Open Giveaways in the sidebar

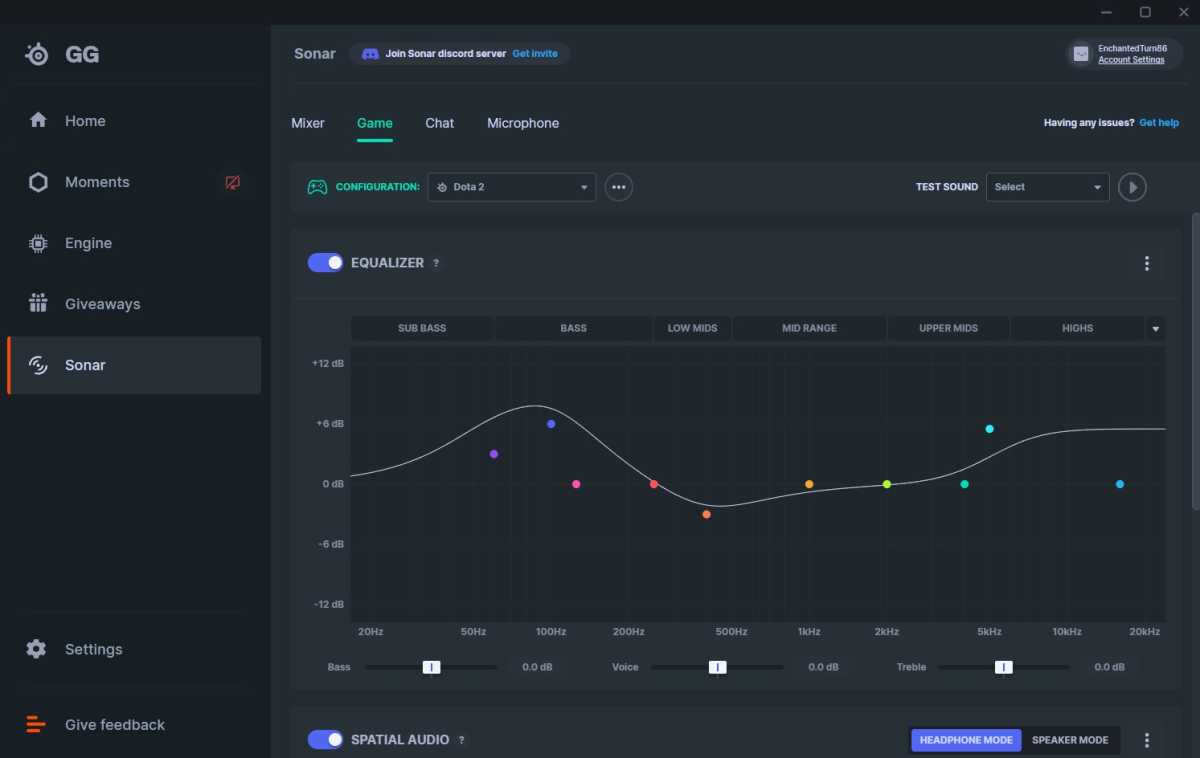134,304
